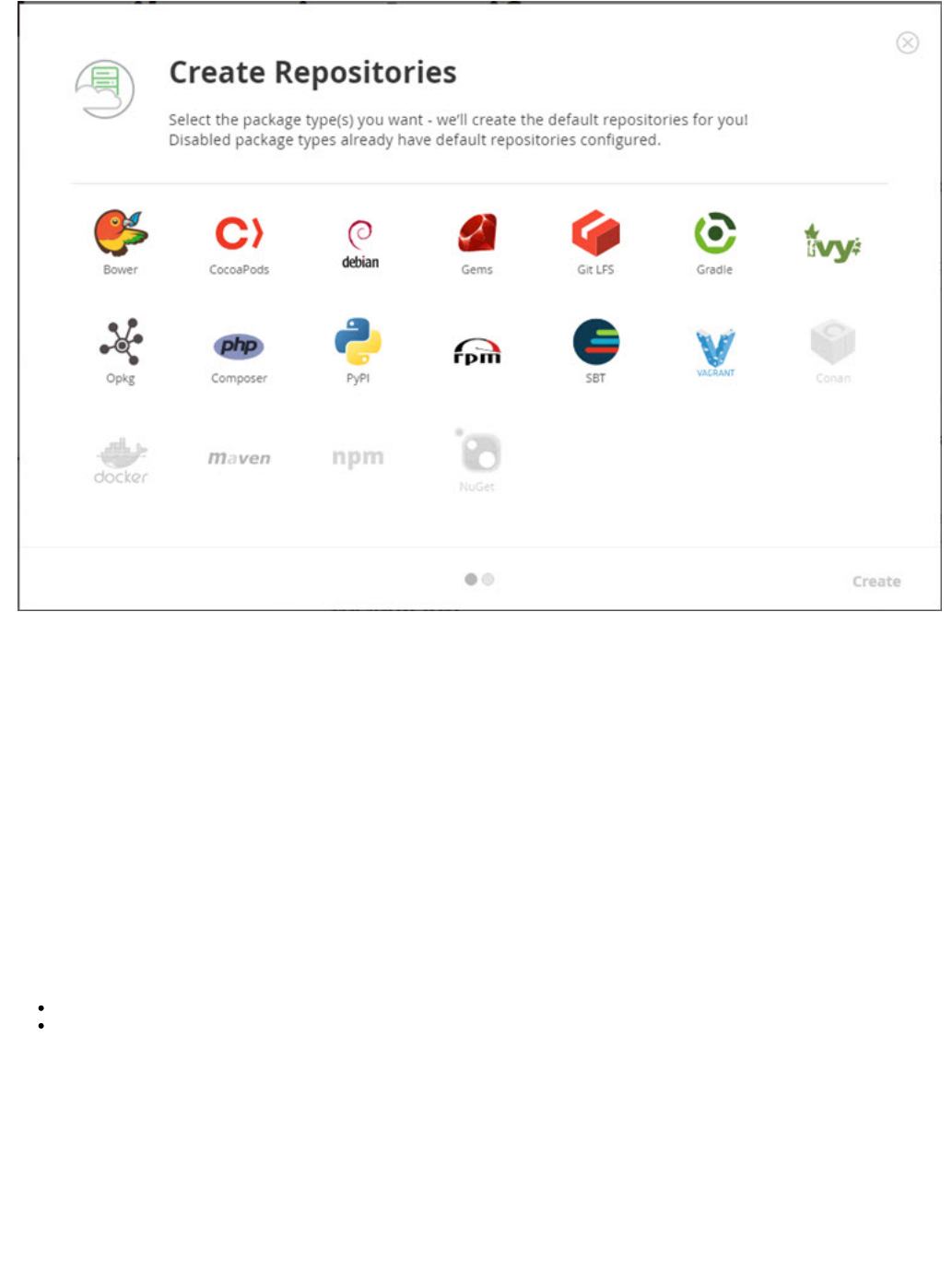Image resolution: width=952 pixels, height=1283 pixels.
Task: Go to the second wizard page dot
Action: tap(488, 580)
